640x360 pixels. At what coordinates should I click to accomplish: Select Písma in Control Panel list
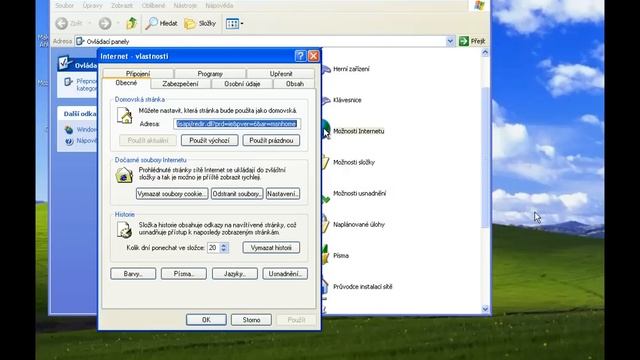point(341,256)
